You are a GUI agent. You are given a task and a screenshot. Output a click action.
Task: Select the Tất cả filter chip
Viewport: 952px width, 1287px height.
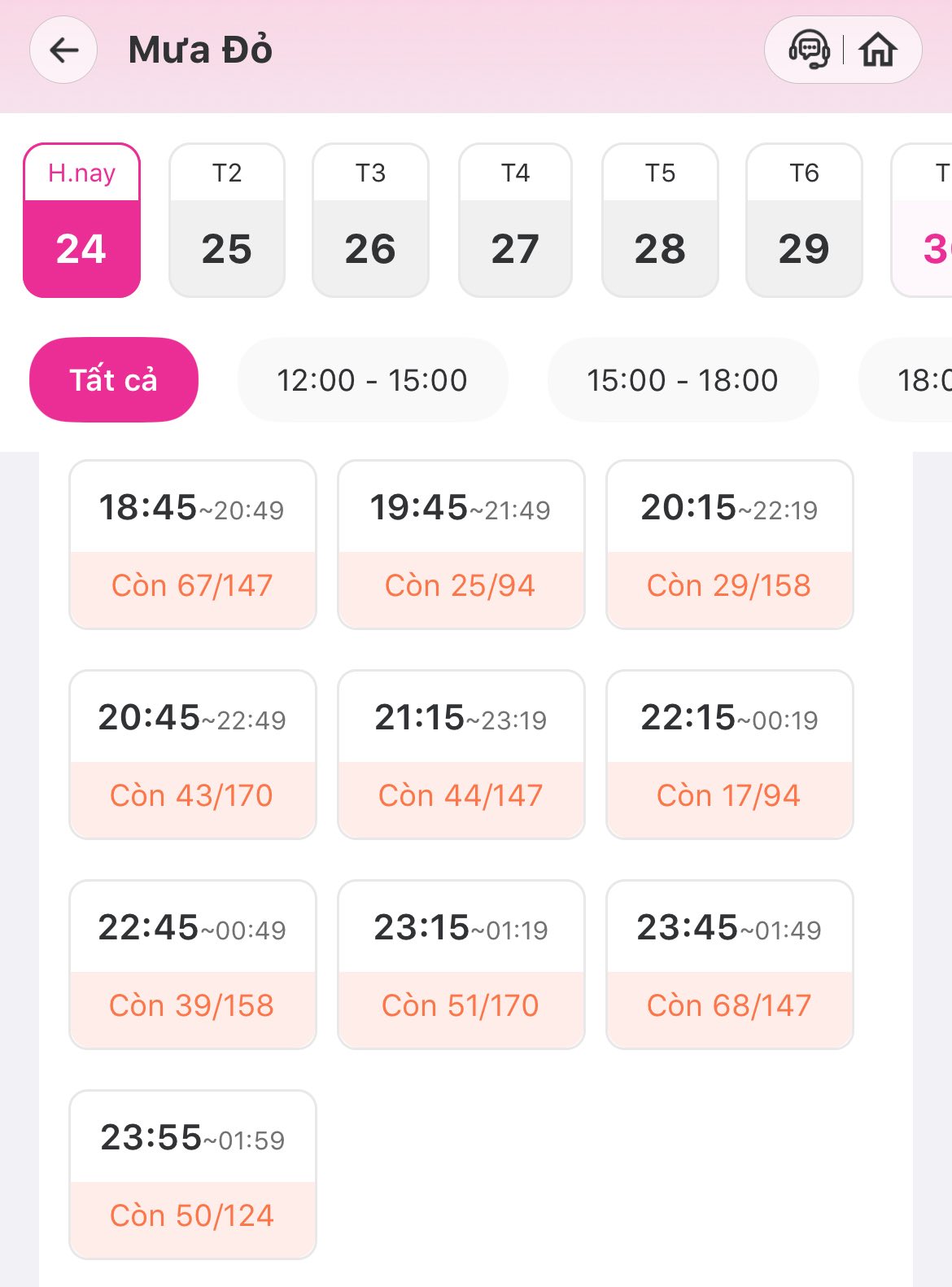(x=114, y=380)
